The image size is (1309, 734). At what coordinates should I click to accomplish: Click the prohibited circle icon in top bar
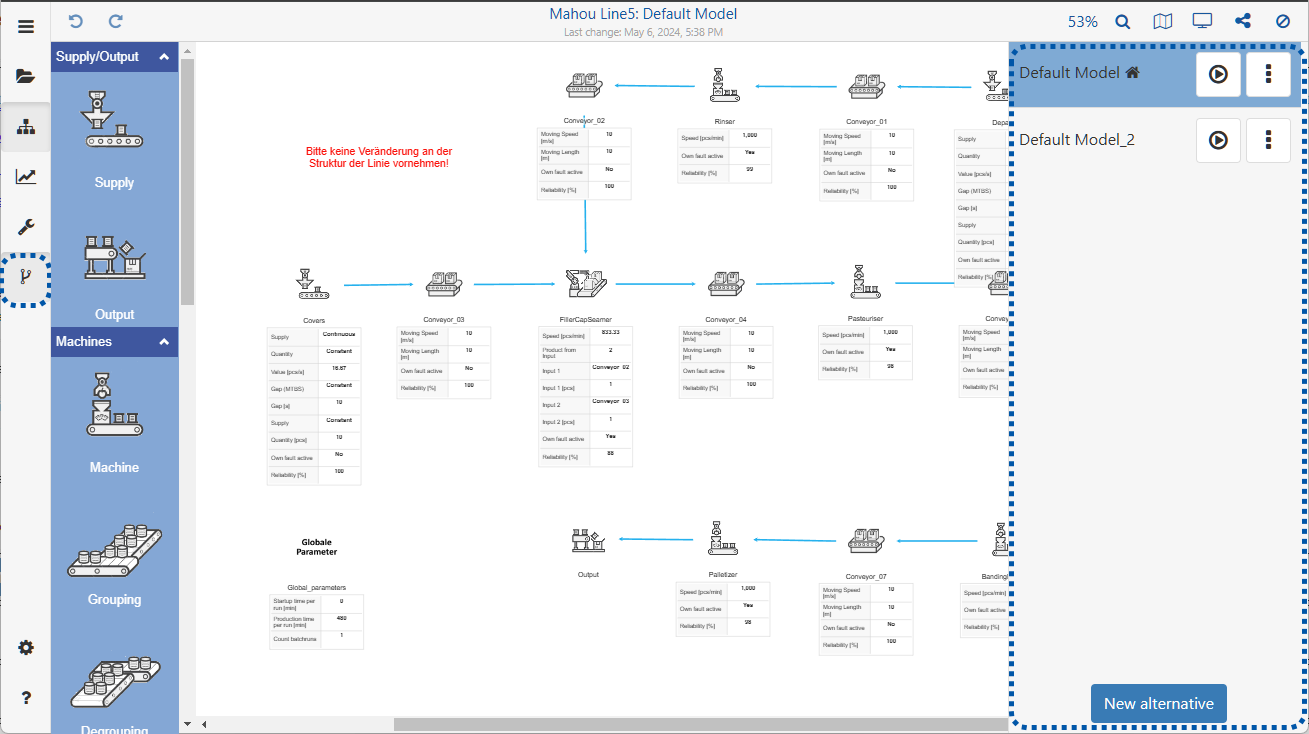[1283, 21]
